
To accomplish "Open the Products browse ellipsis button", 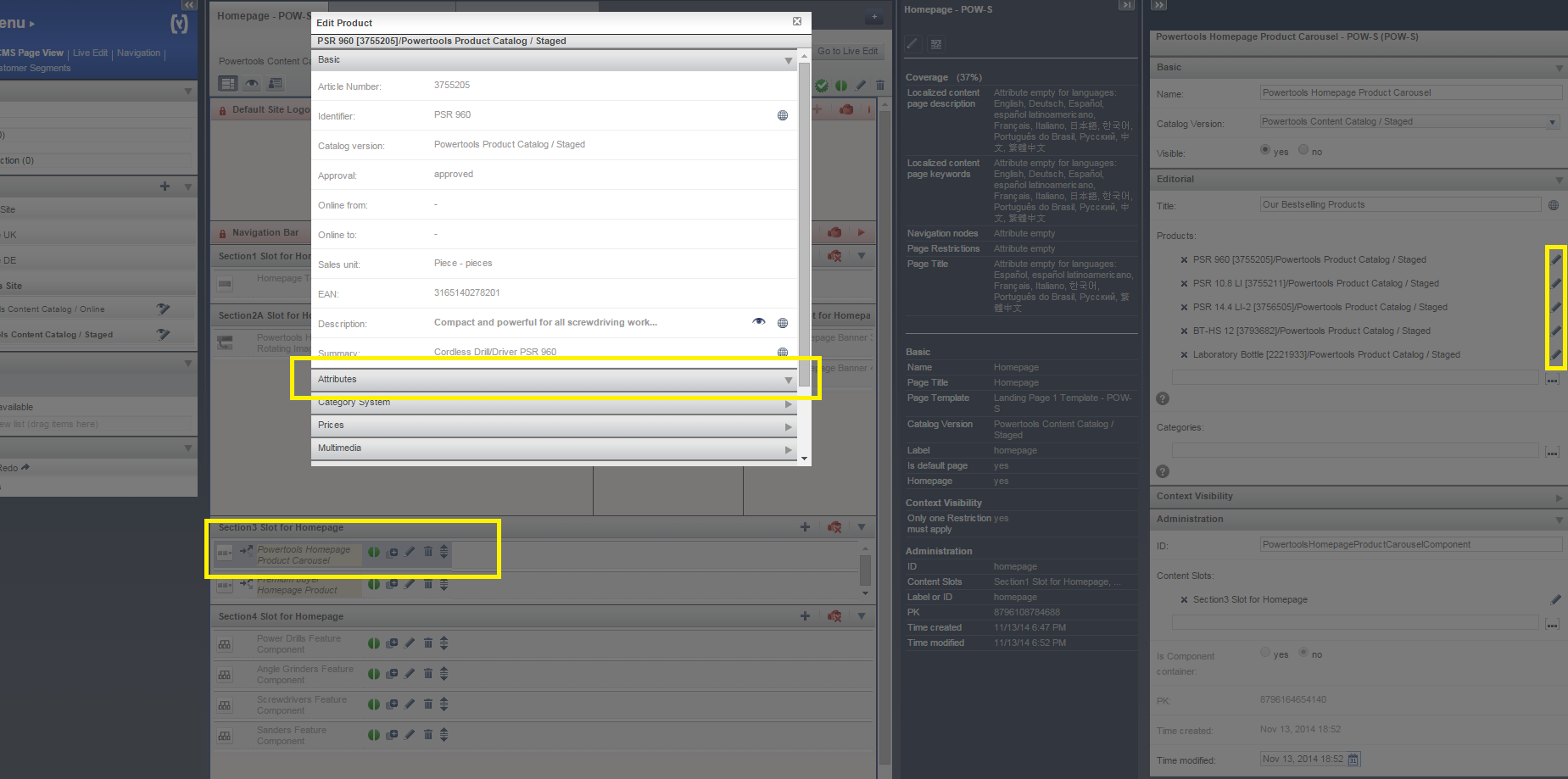I will tap(1552, 379).
